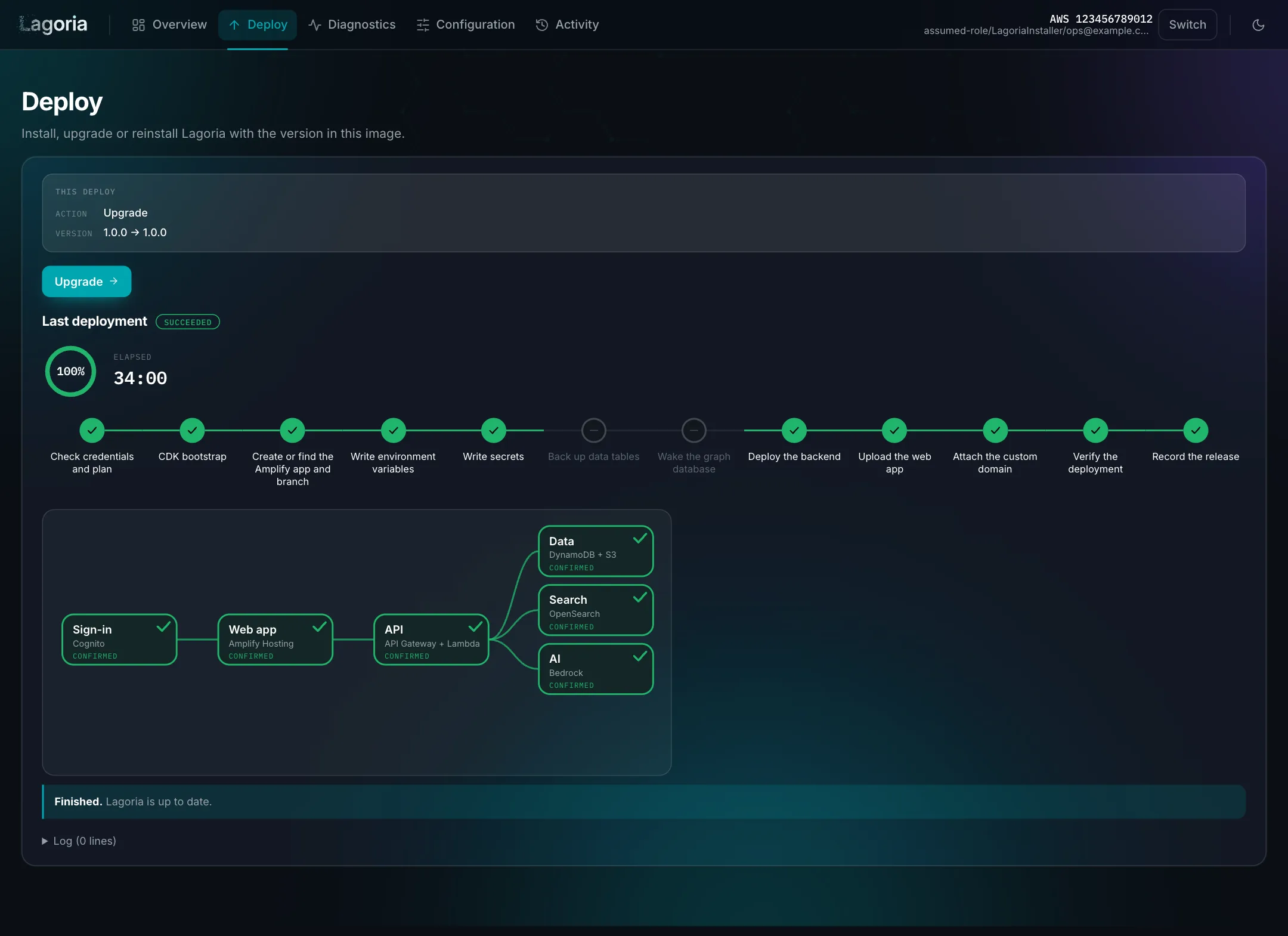This screenshot has width=1288, height=936.
Task: Select the Web app Amplify Hosting node
Action: (275, 640)
